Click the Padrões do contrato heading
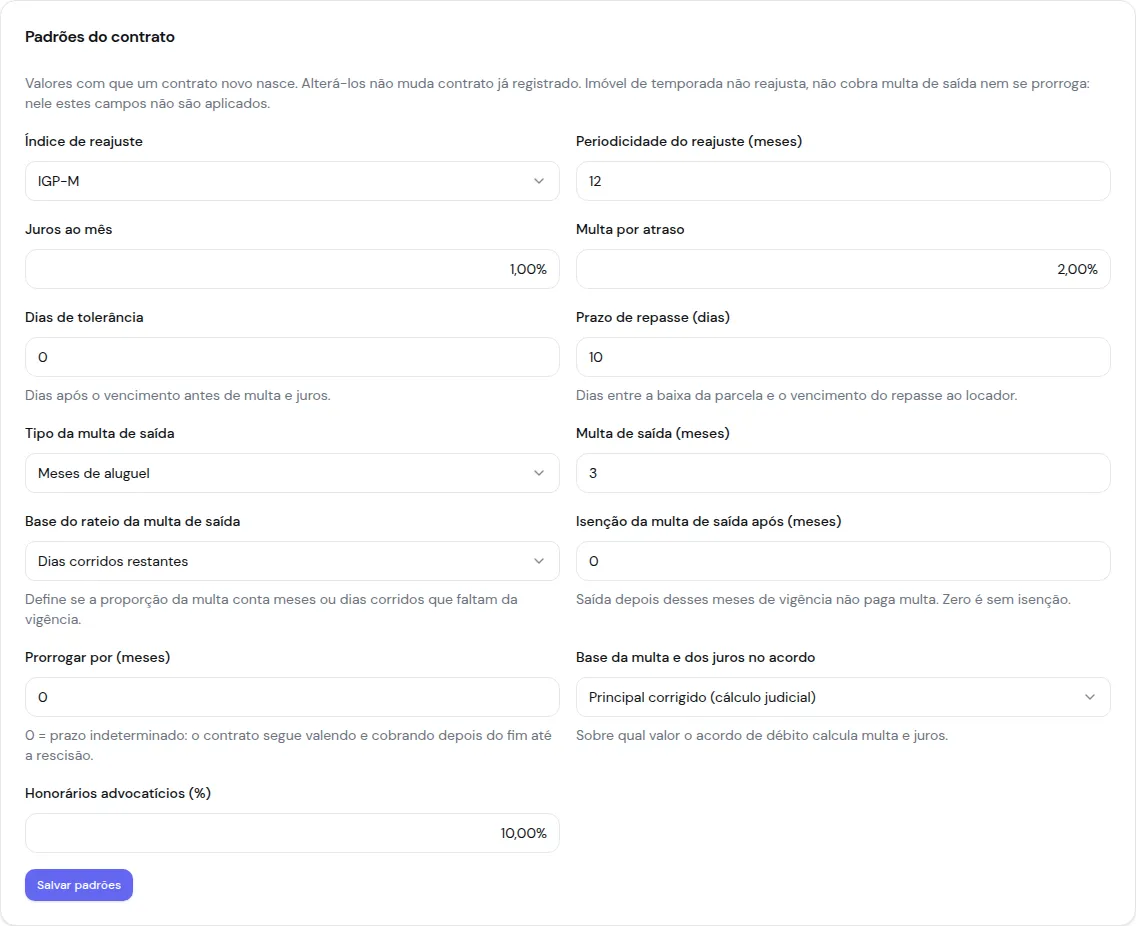Image resolution: width=1136 pixels, height=926 pixels. pos(100,37)
